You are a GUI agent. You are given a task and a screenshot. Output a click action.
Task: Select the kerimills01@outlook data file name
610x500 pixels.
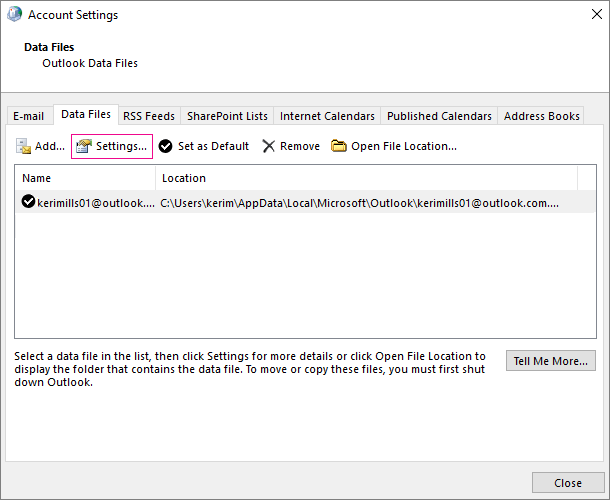tap(96, 203)
